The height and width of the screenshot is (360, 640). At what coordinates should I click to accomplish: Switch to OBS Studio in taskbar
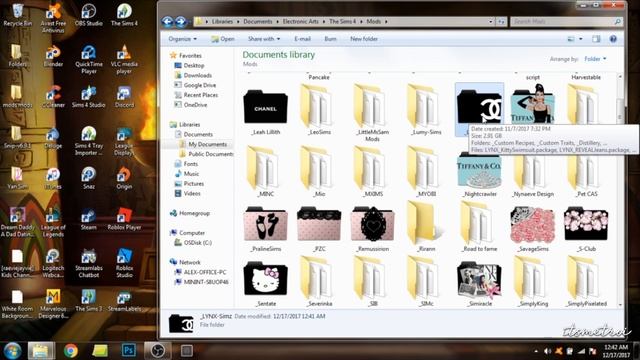[x=158, y=350]
